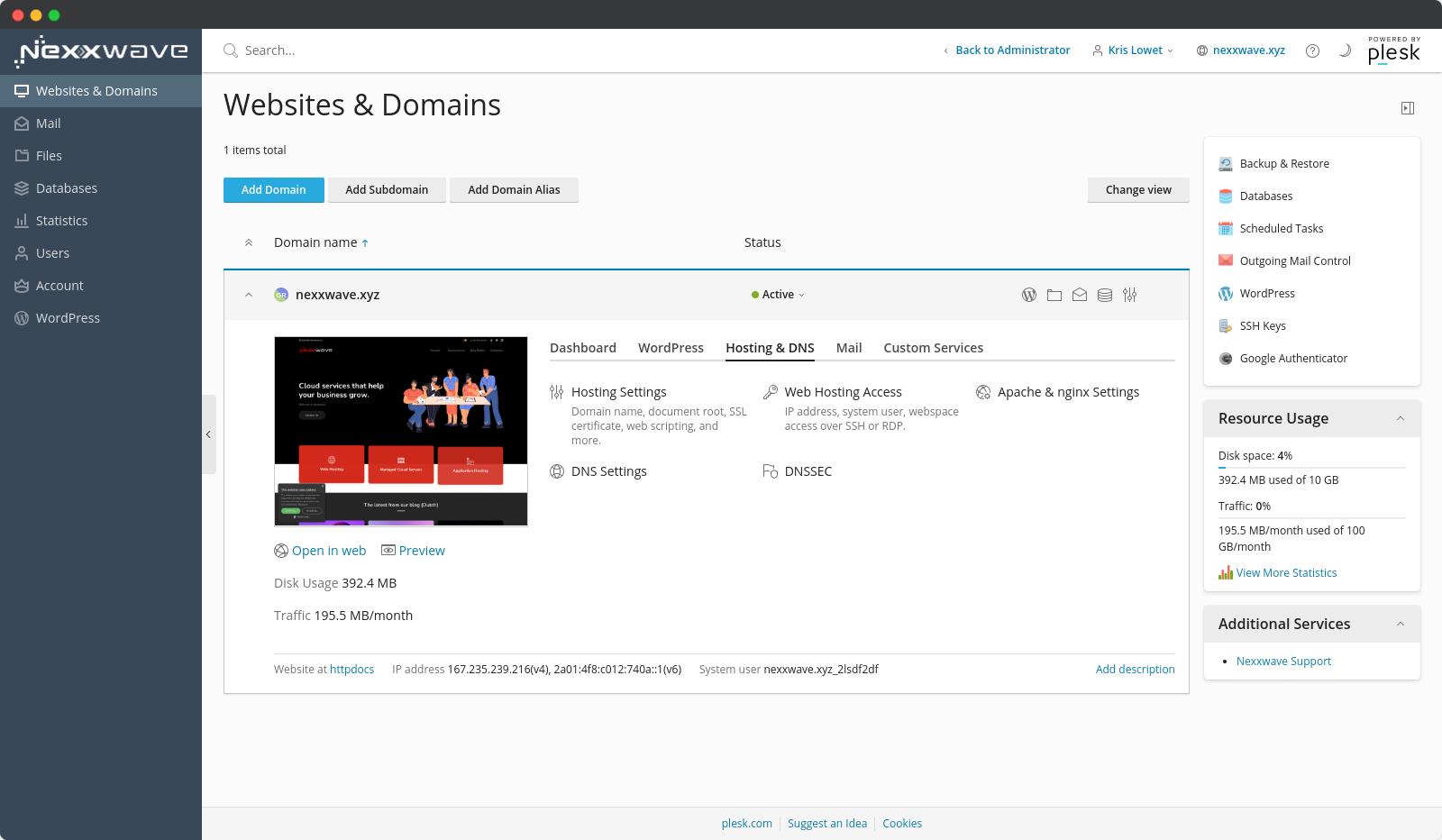Open WordPress icon in nexxwave.xyz row
1442x840 pixels.
(1029, 295)
